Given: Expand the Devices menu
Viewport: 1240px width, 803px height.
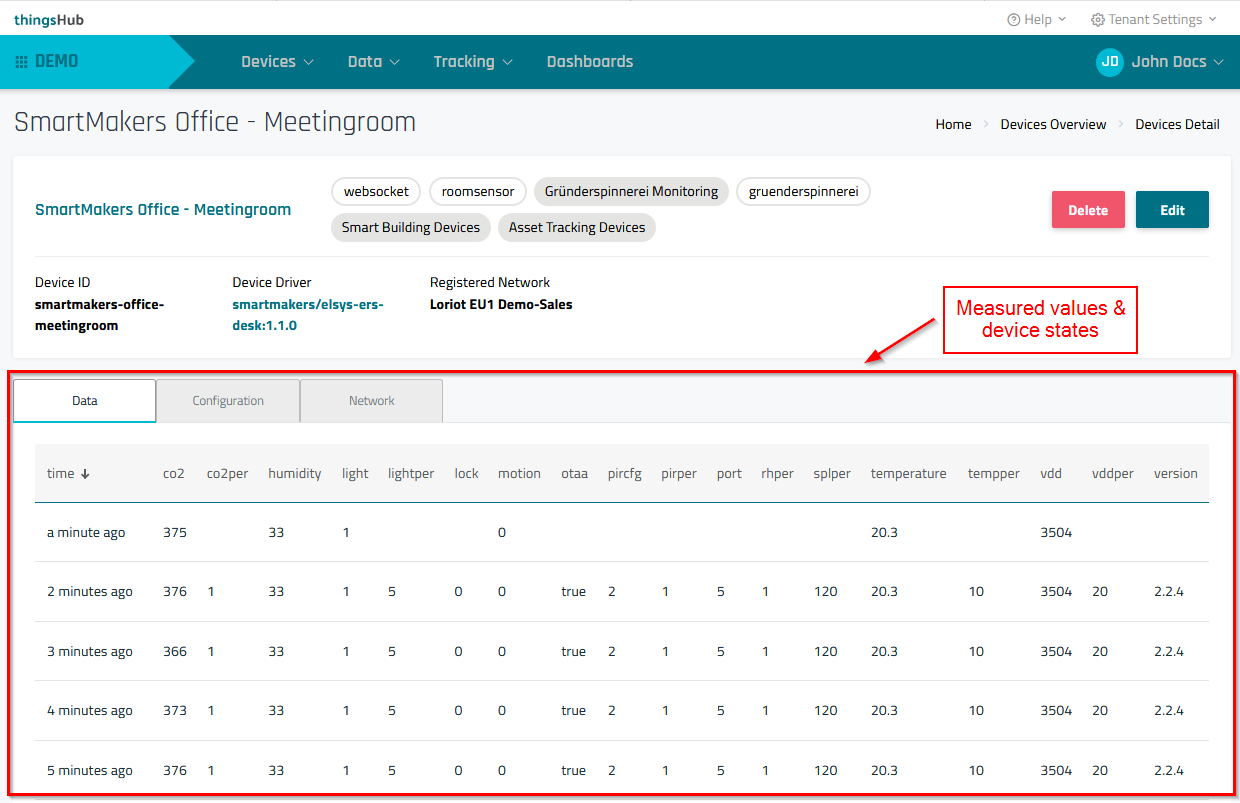Looking at the screenshot, I should (277, 62).
